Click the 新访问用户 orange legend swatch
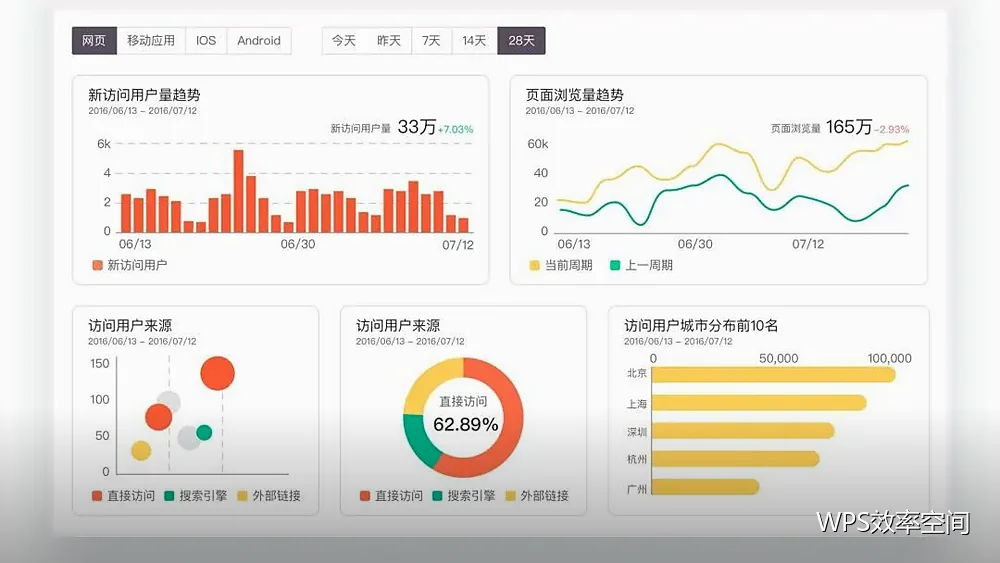 click(x=97, y=265)
